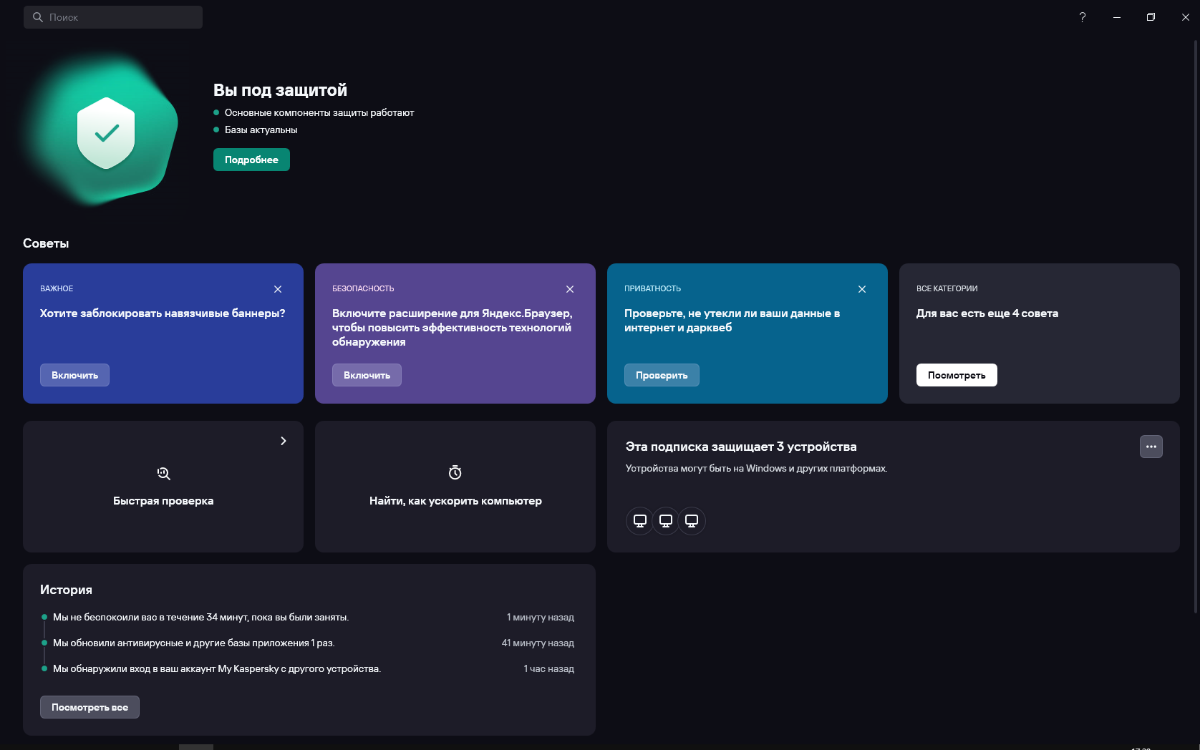Screen dimensions: 1200x750
Task: Open full history with Посмотреть все
Action: [x=90, y=707]
